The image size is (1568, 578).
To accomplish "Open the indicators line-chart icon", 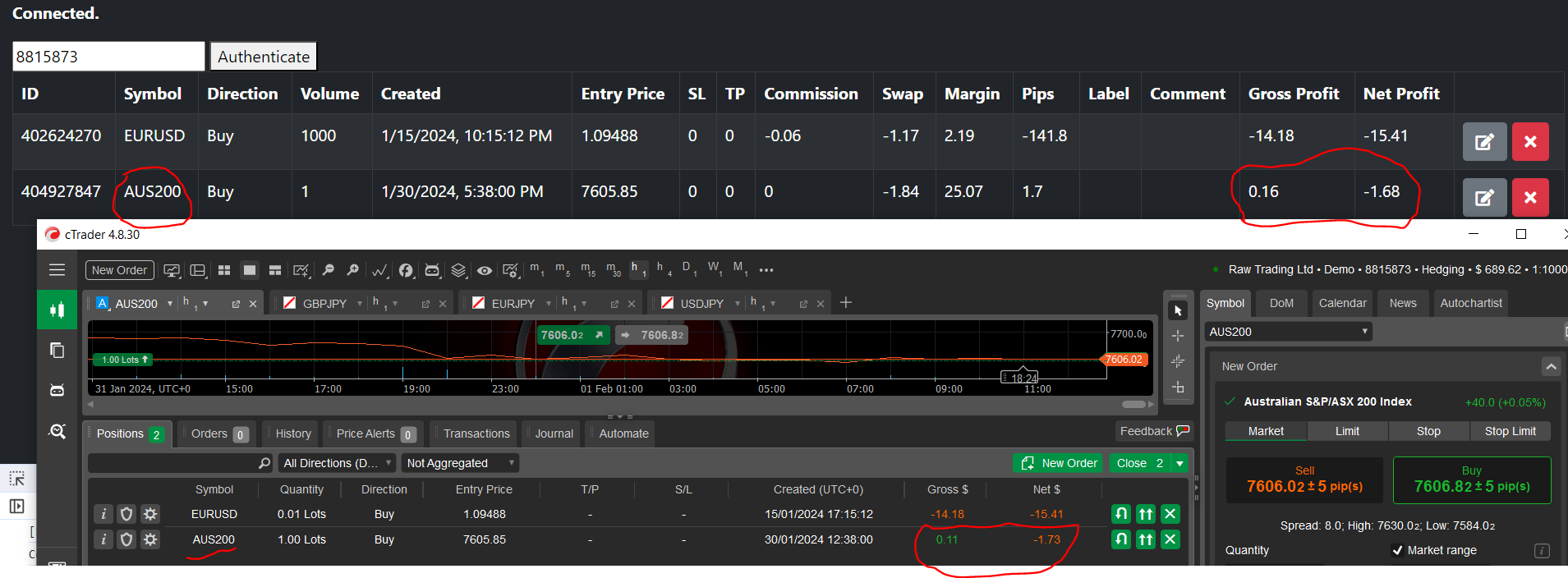I will (379, 269).
